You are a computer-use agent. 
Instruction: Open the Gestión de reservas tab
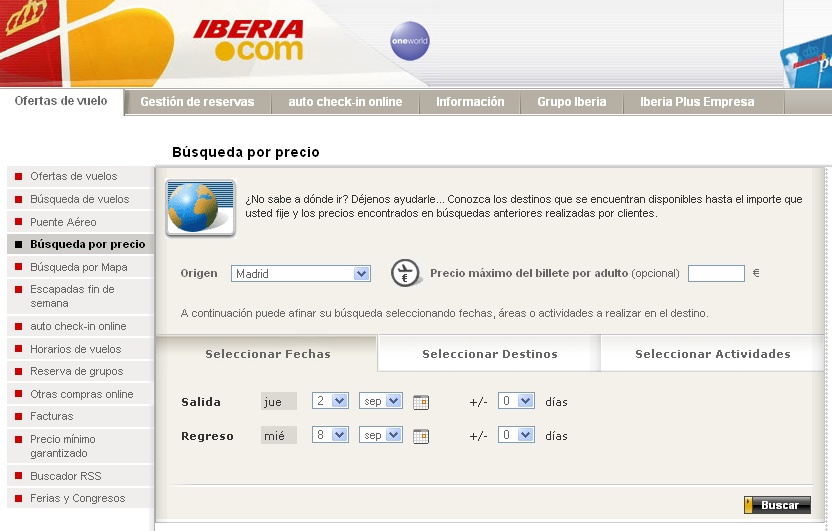tap(197, 102)
